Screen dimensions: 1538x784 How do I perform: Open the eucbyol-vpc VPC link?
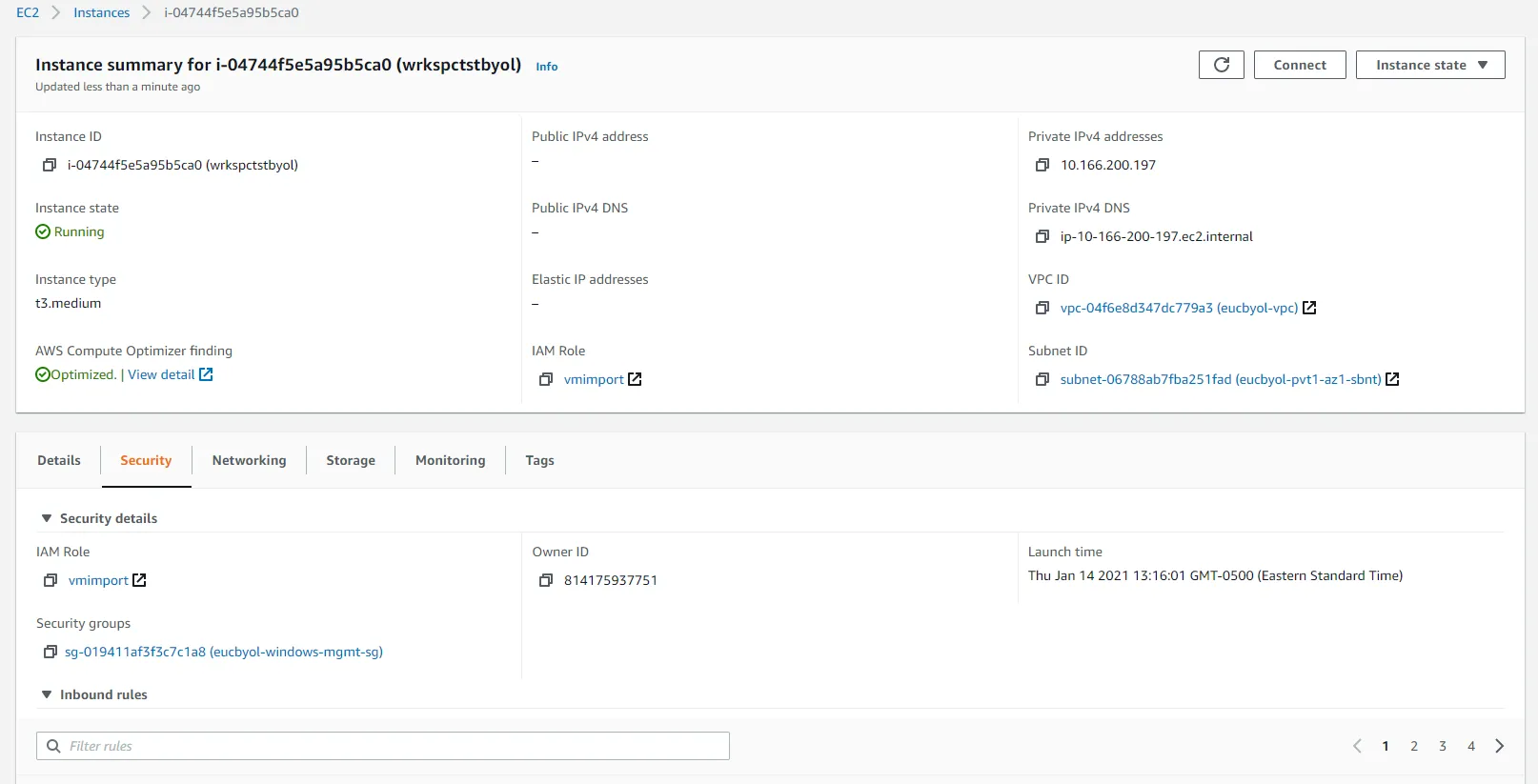click(1179, 308)
